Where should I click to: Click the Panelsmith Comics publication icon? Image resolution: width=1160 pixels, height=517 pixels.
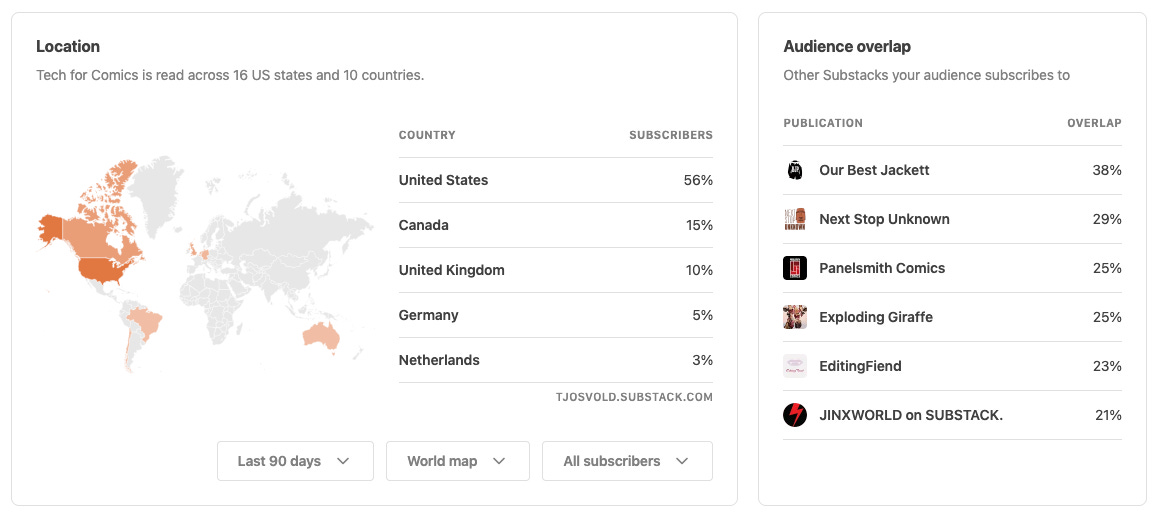click(795, 268)
